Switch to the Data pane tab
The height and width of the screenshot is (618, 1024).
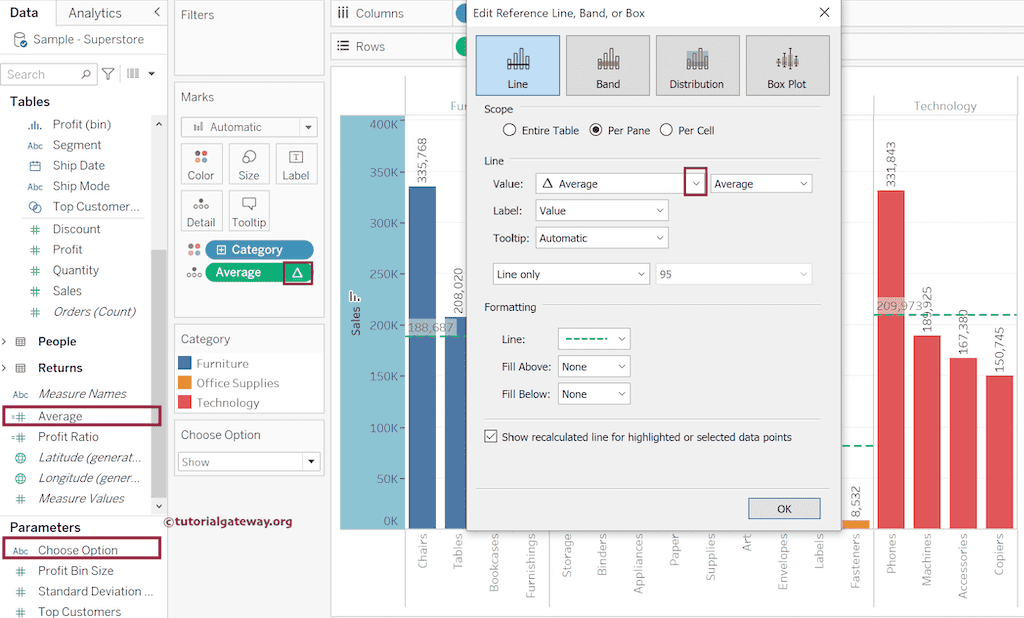pyautogui.click(x=24, y=12)
